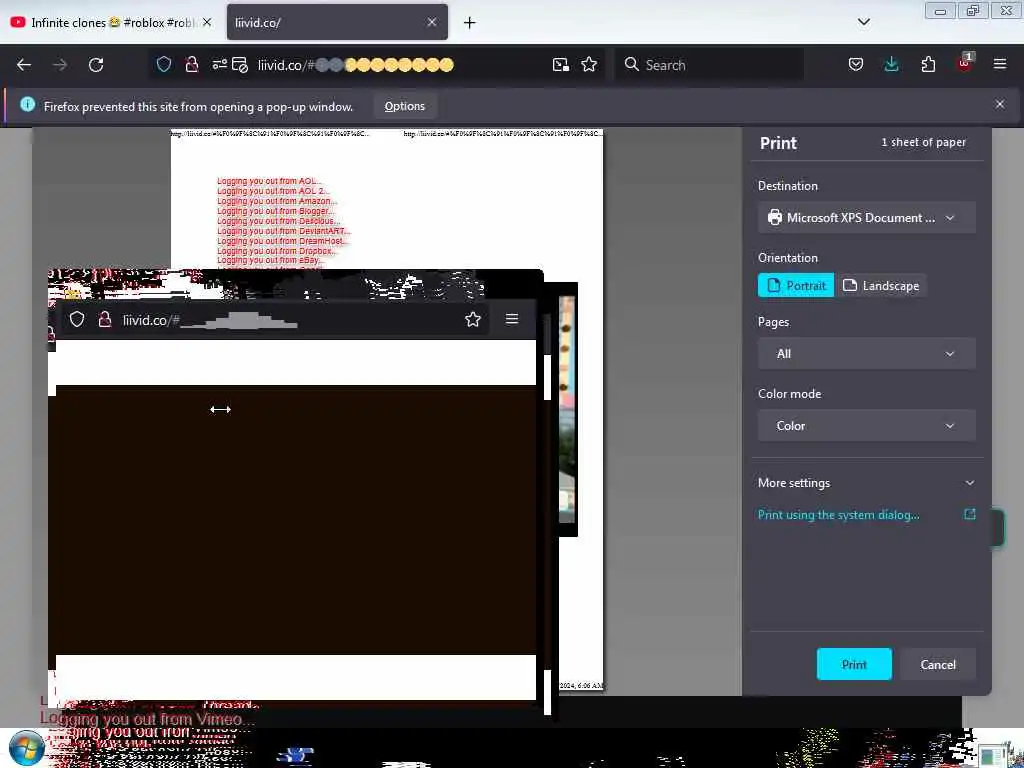Open the pop-up blocker Options button
Image resolution: width=1024 pixels, height=768 pixels.
click(405, 106)
